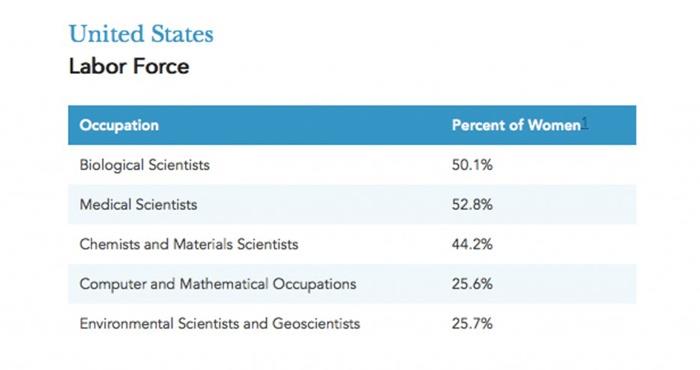
Task: Click the 25.7% value
Action: 472,324
